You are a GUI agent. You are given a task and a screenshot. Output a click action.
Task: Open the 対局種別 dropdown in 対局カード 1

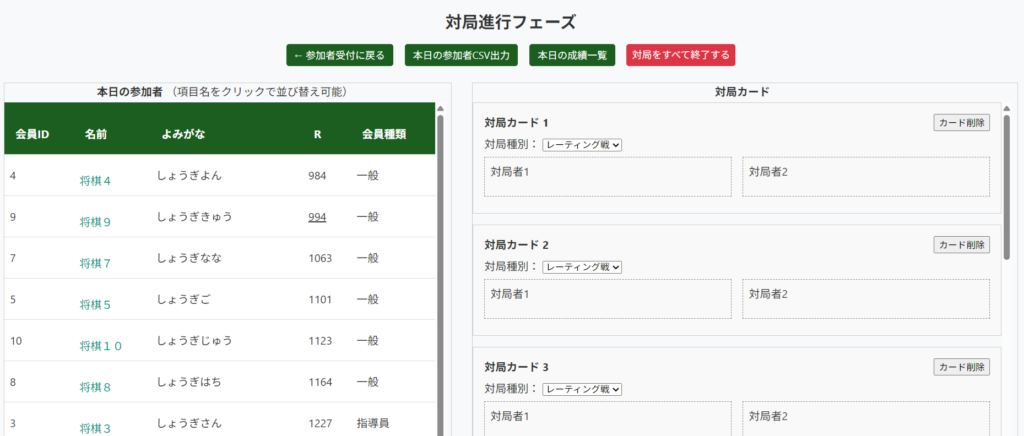point(582,145)
